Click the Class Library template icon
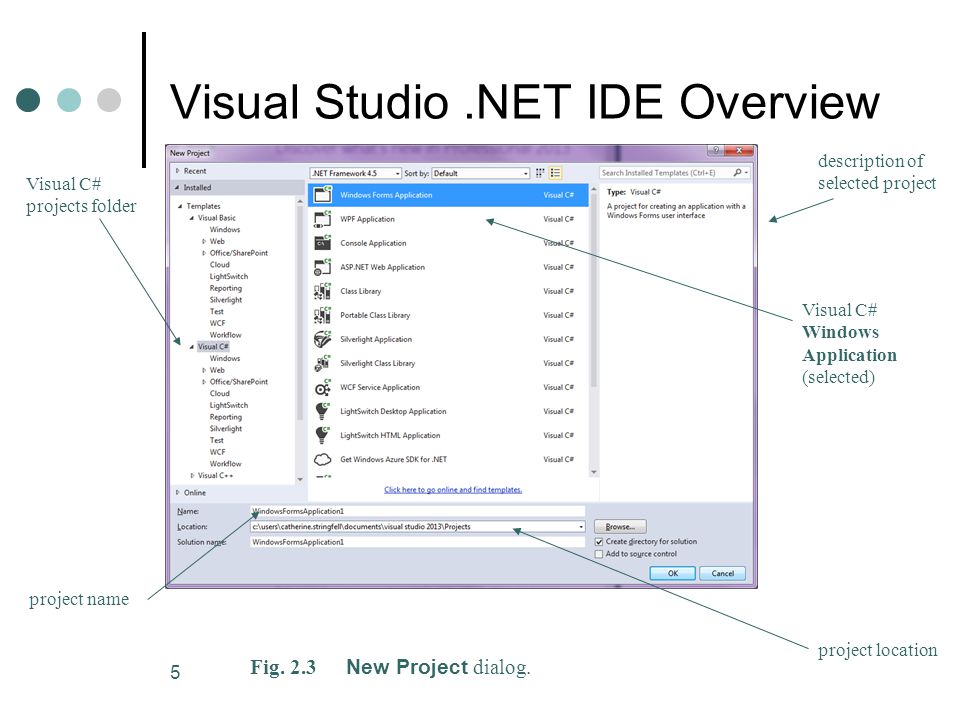Image resolution: width=960 pixels, height=720 pixels. 323,291
